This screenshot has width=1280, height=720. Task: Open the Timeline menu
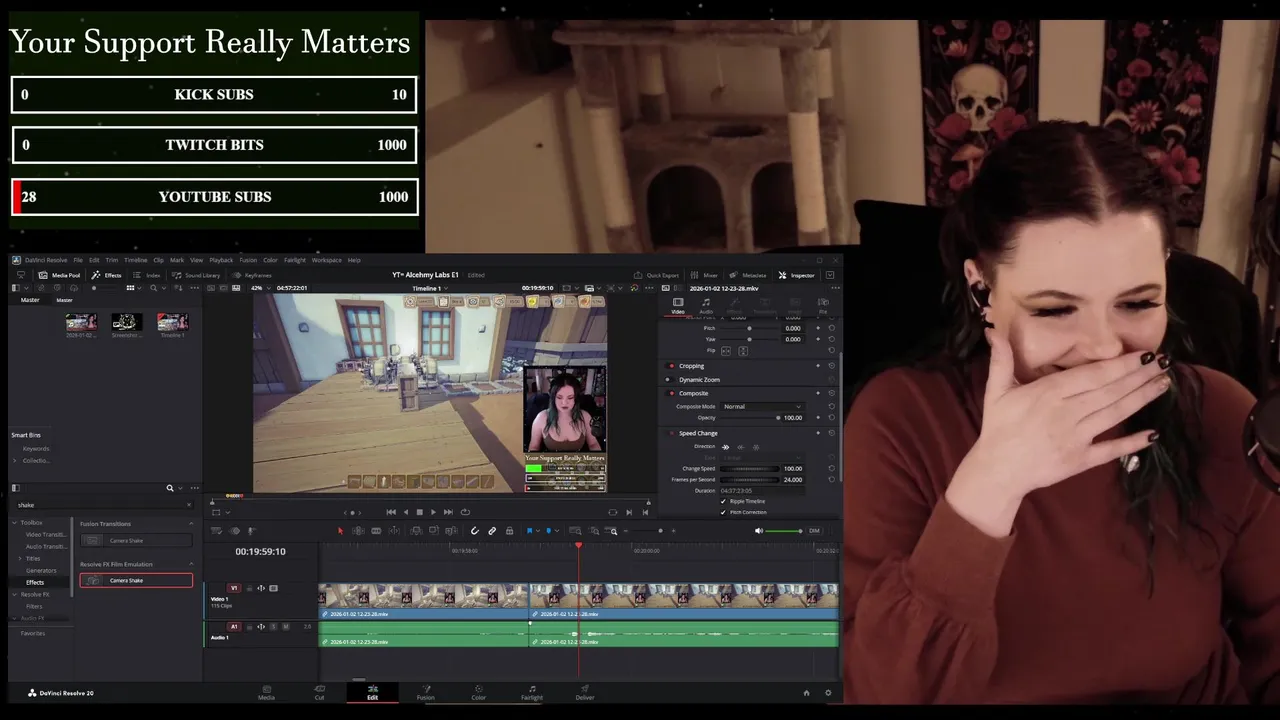[x=136, y=260]
